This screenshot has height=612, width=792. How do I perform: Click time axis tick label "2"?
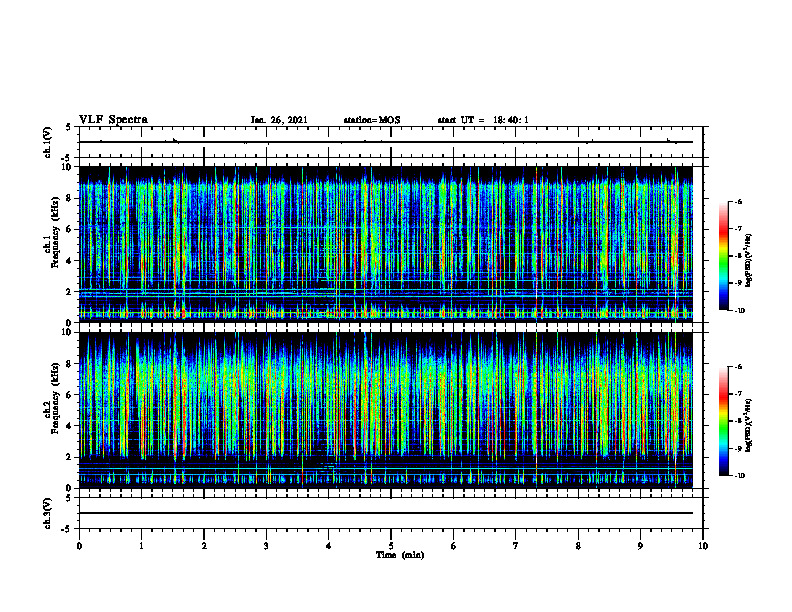click(x=204, y=546)
